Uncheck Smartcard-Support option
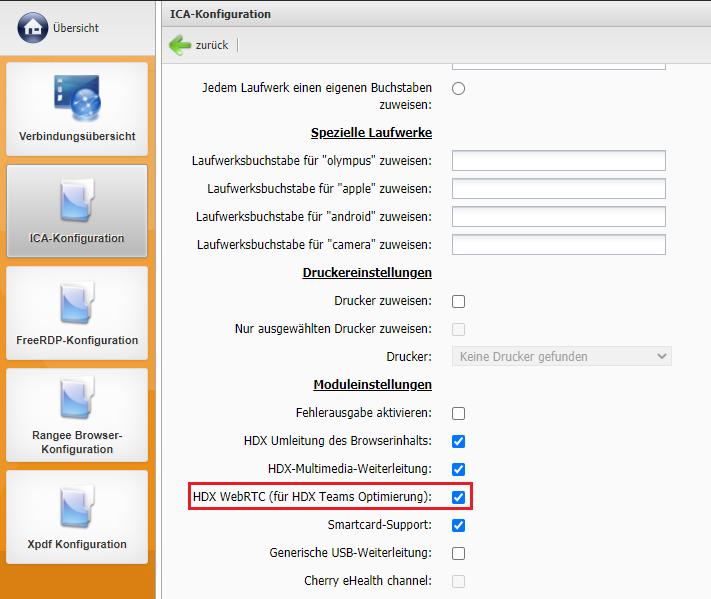The image size is (711, 599). [458, 525]
